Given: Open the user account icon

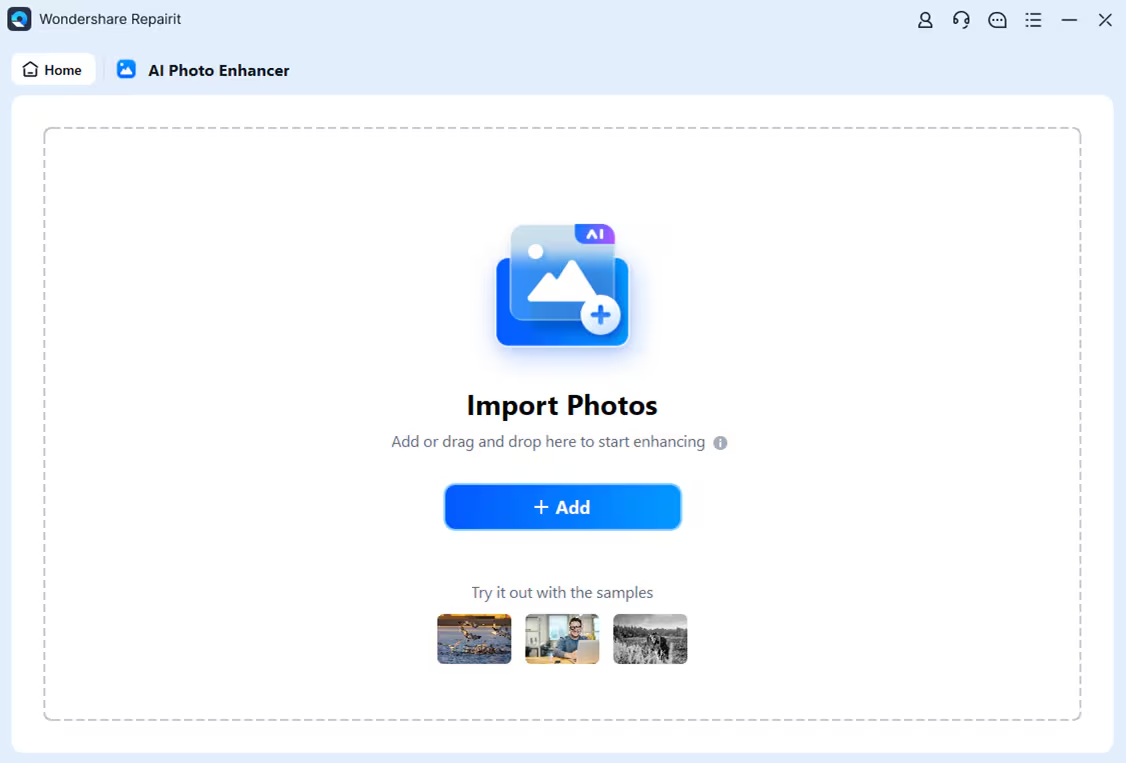Looking at the screenshot, I should point(925,20).
